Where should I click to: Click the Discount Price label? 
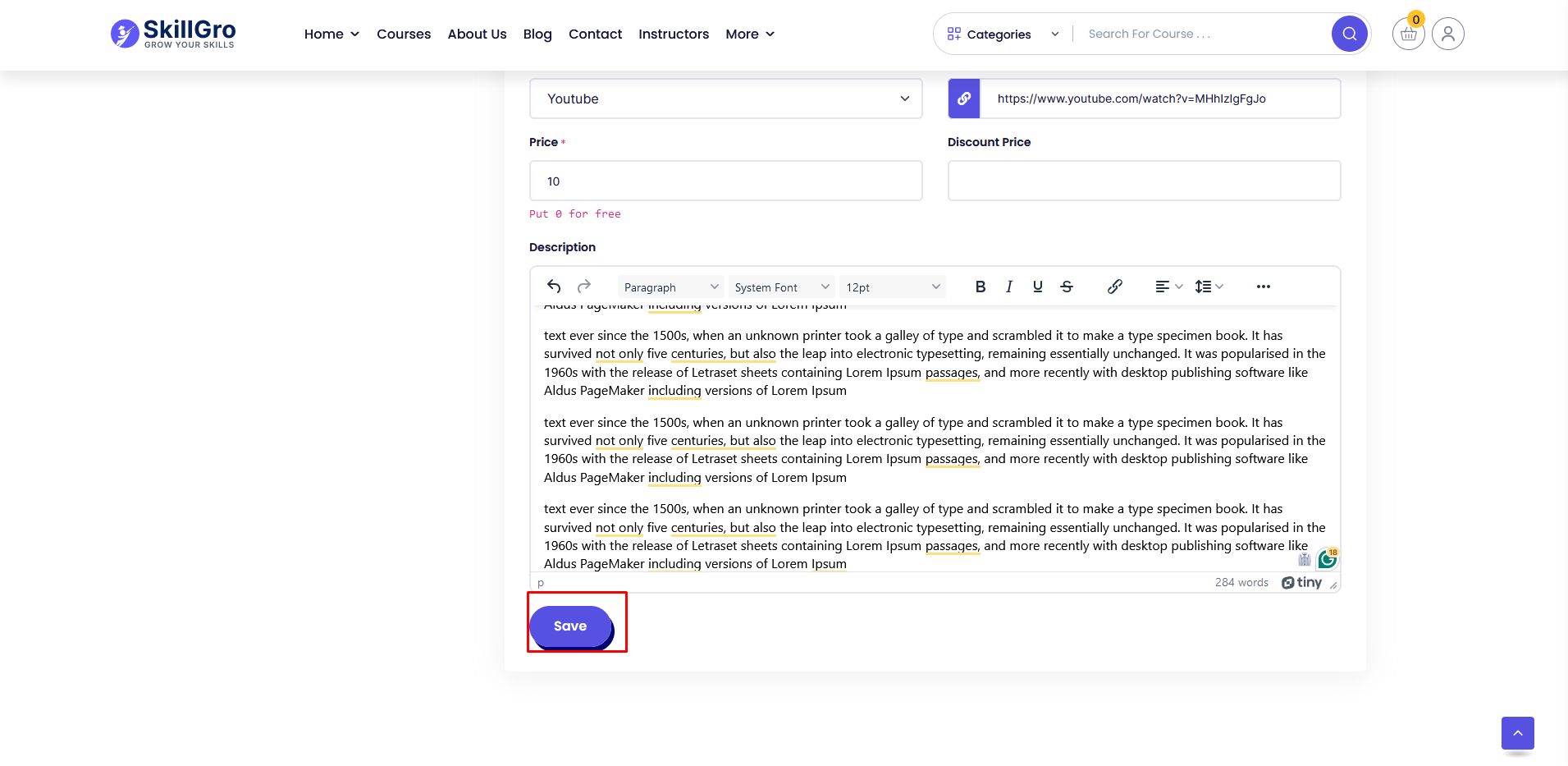989,142
